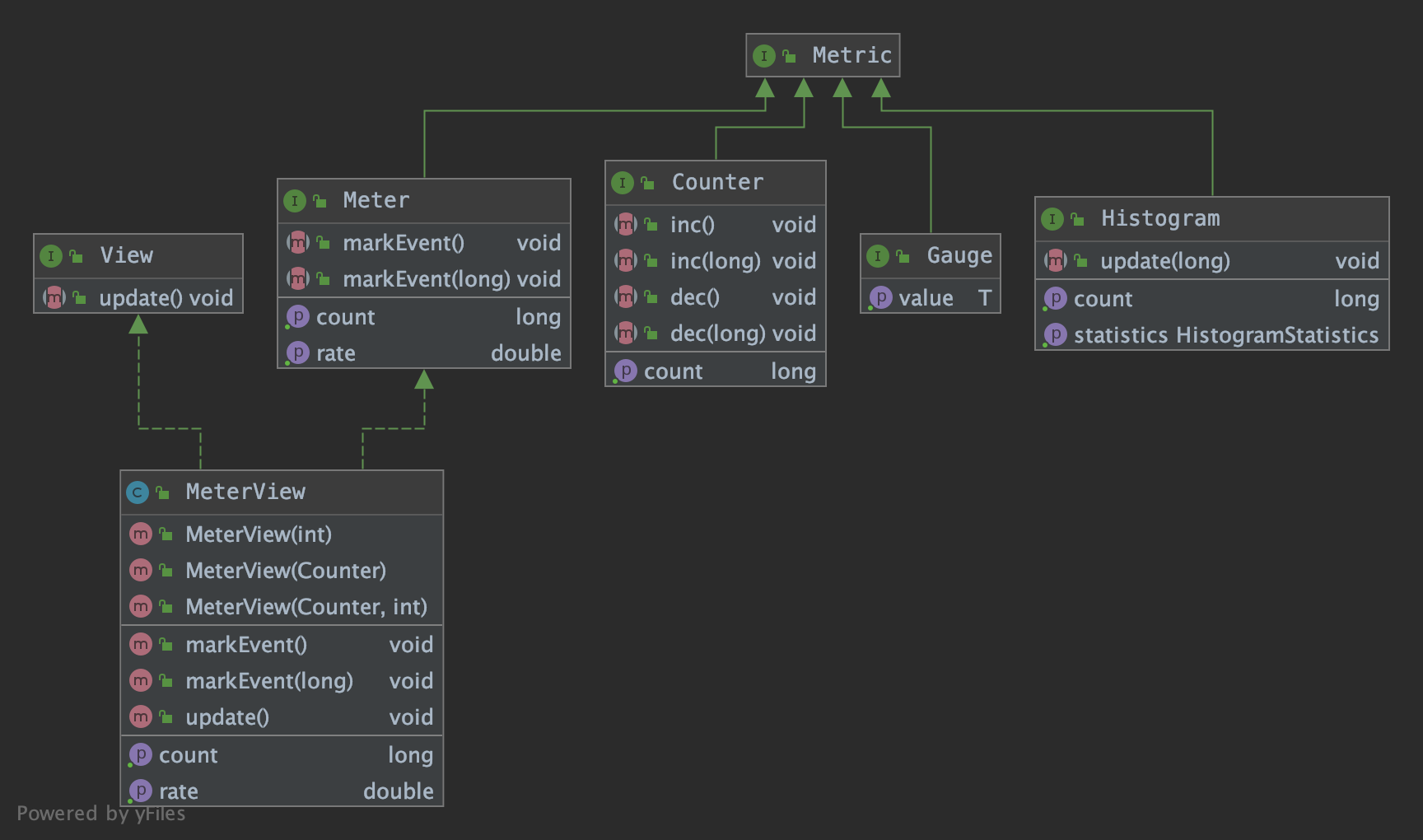This screenshot has height=840, width=1423.
Task: Click the interface icon on the Metric node
Action: tap(764, 55)
